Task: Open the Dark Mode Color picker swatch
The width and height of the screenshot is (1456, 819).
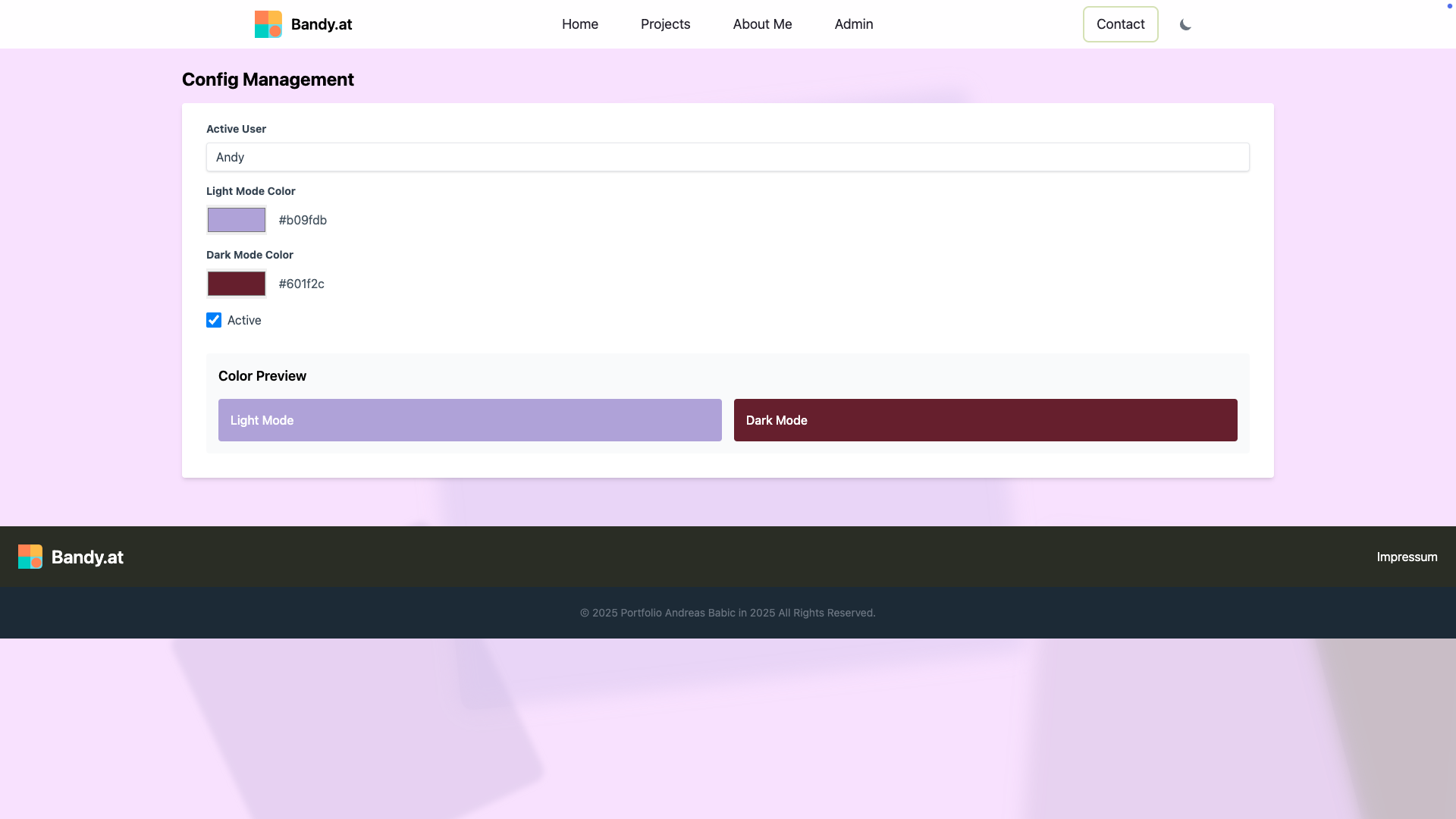Action: pos(237,284)
